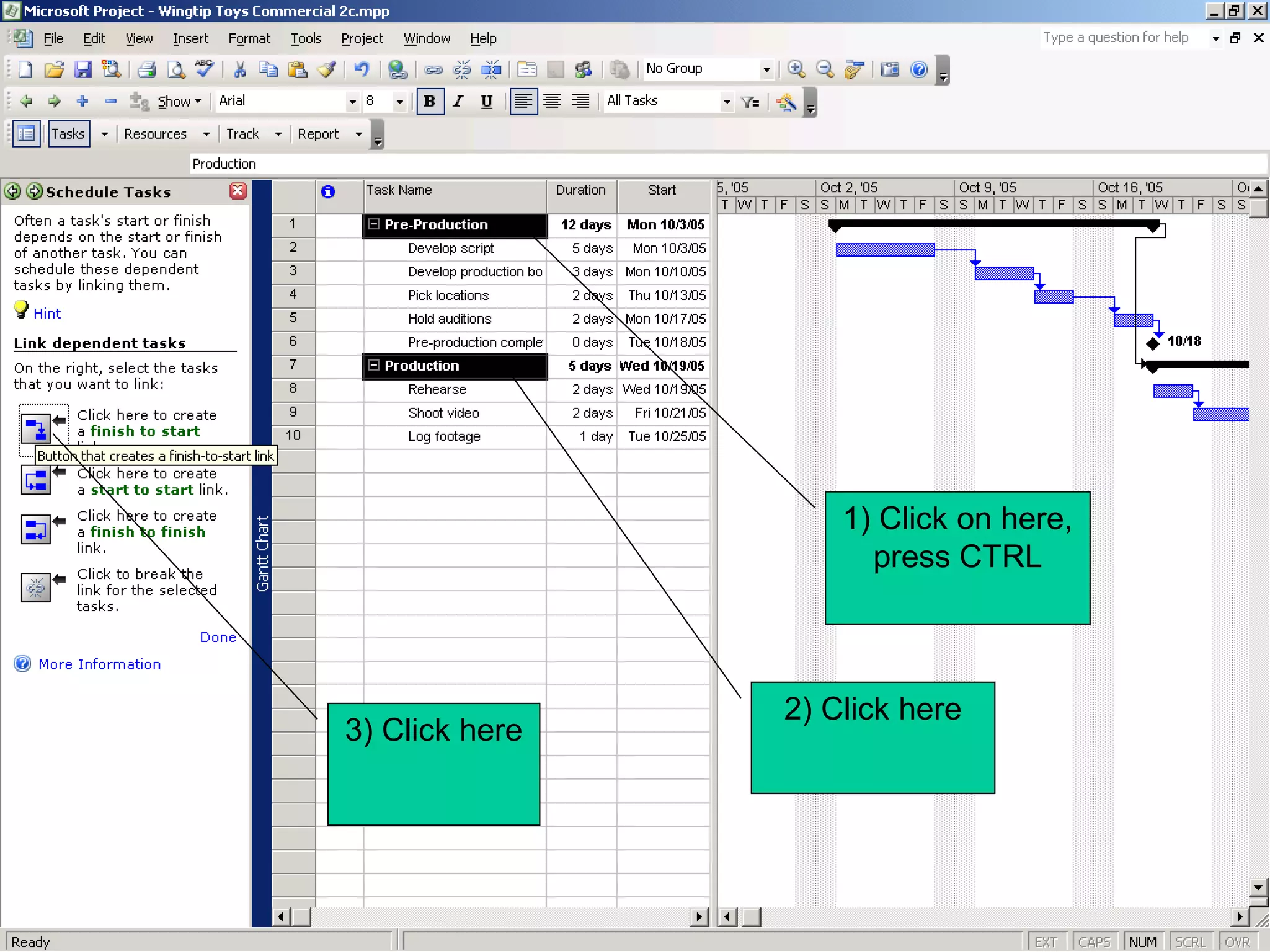The height and width of the screenshot is (952, 1270).
Task: Click the More Information link
Action: (99, 664)
